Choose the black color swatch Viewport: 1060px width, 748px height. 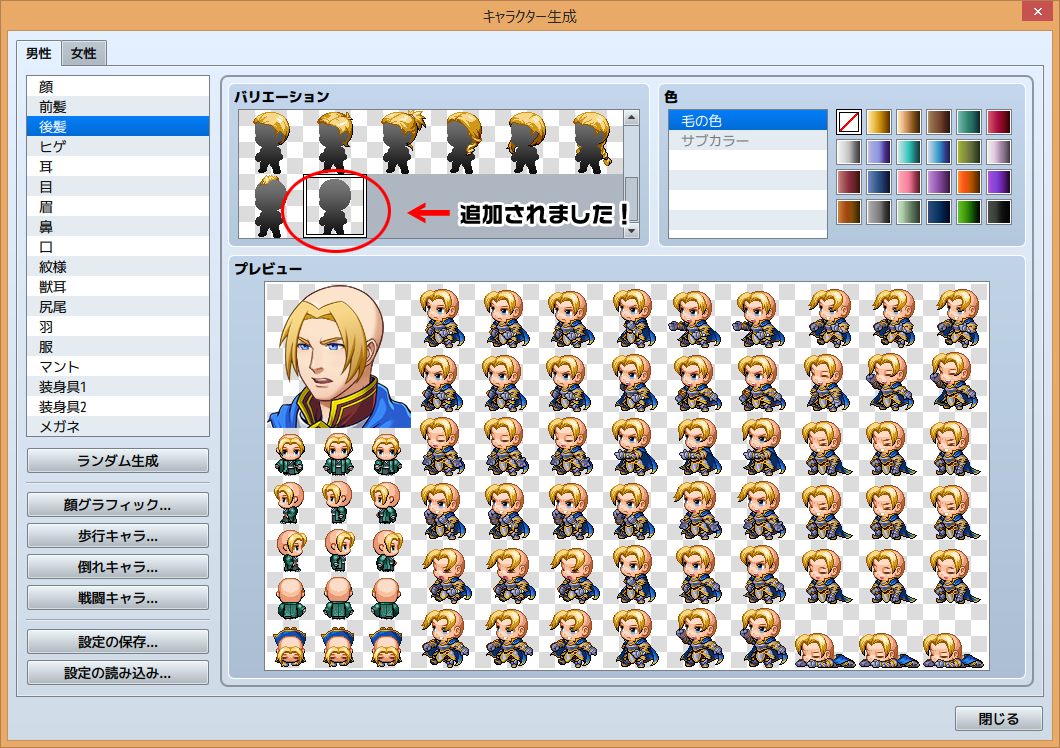pyautogui.click(x=998, y=212)
